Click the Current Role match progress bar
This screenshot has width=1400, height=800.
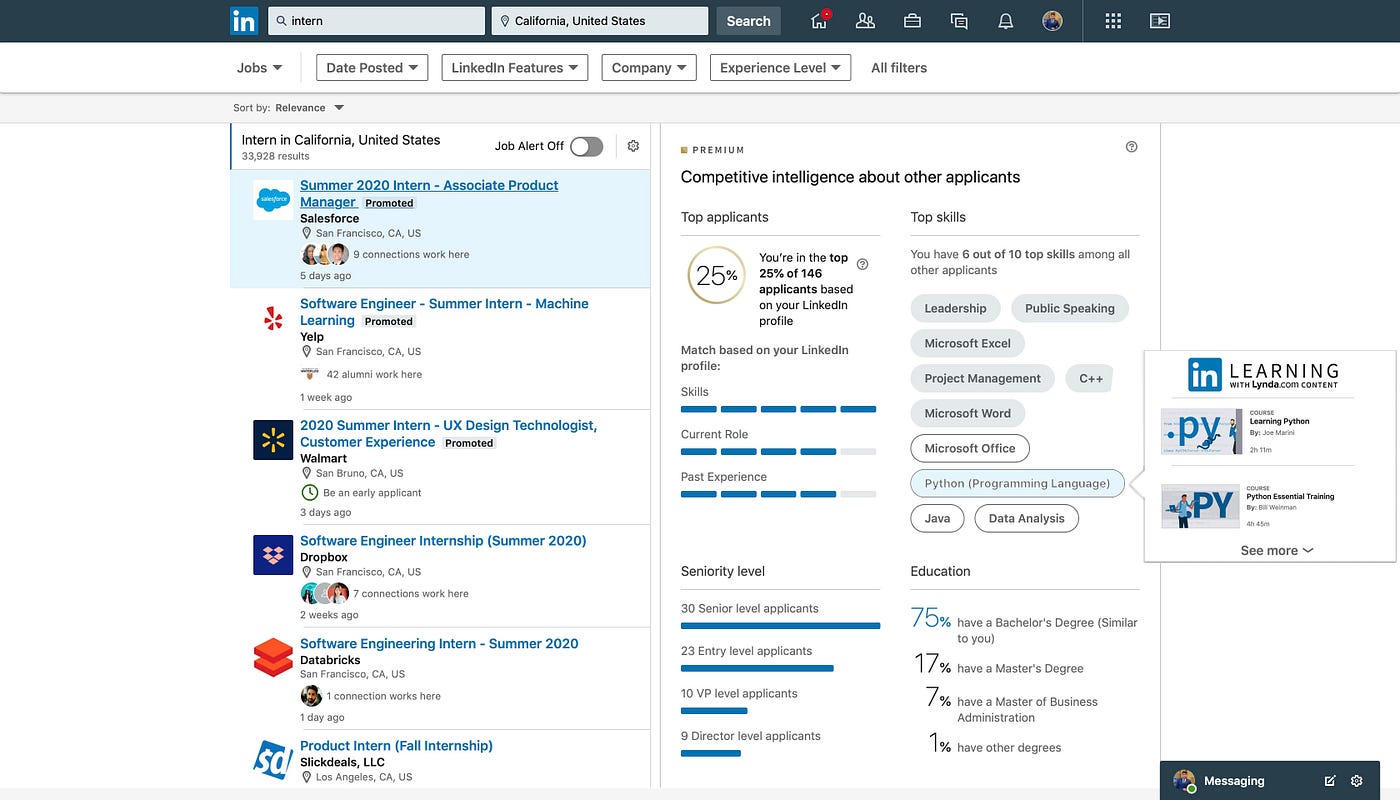click(778, 452)
